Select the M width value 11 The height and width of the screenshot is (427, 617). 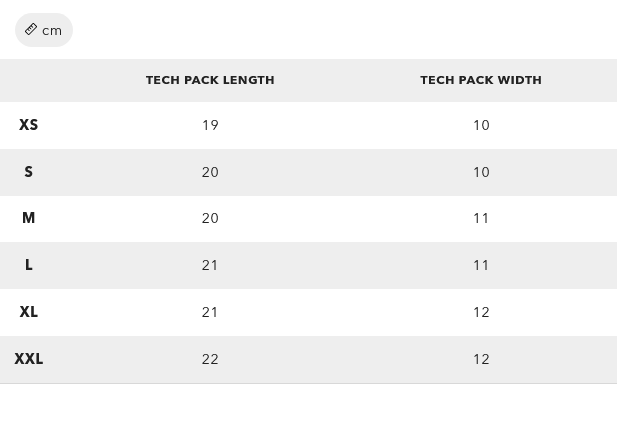point(481,218)
